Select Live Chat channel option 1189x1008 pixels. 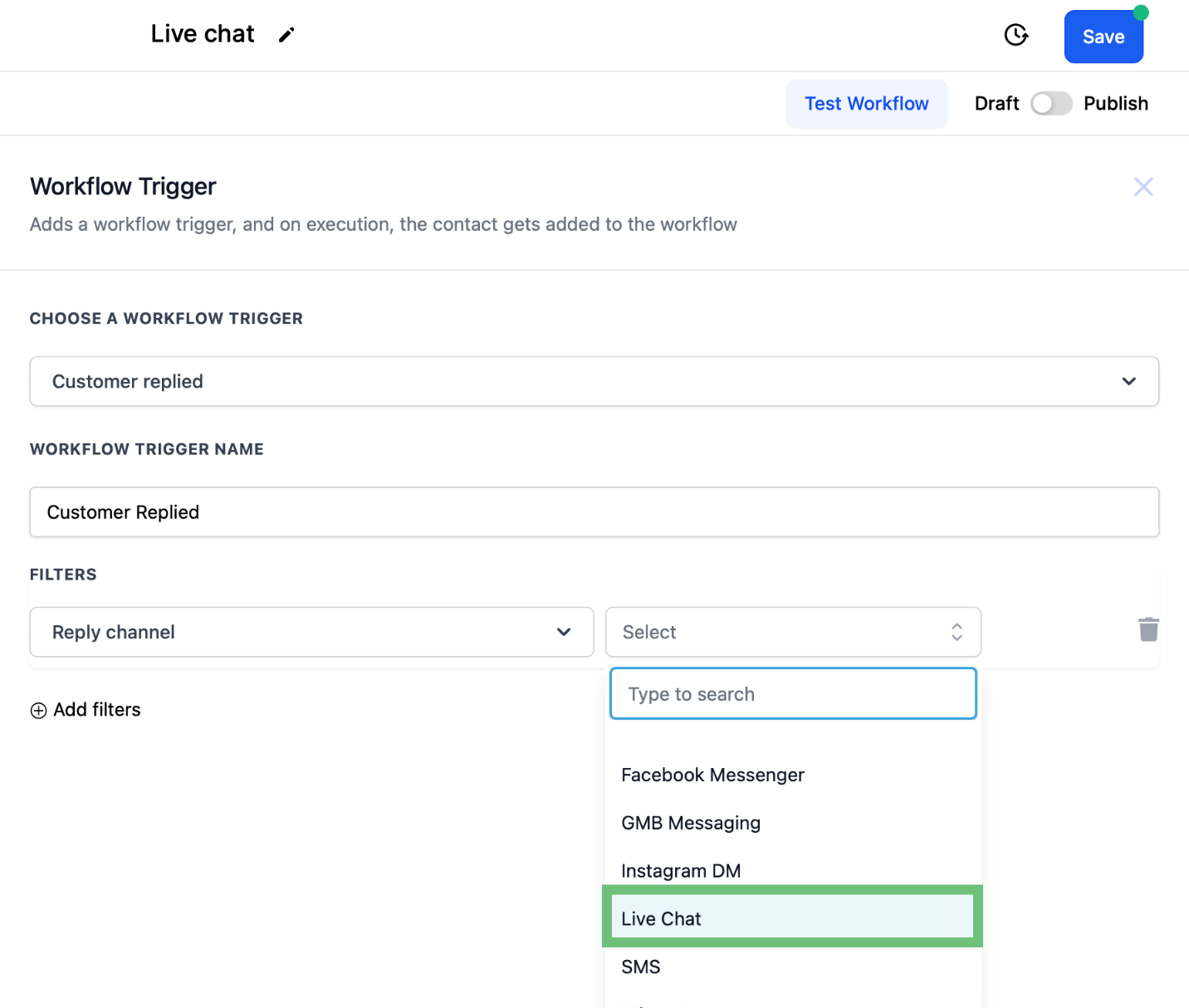(792, 918)
